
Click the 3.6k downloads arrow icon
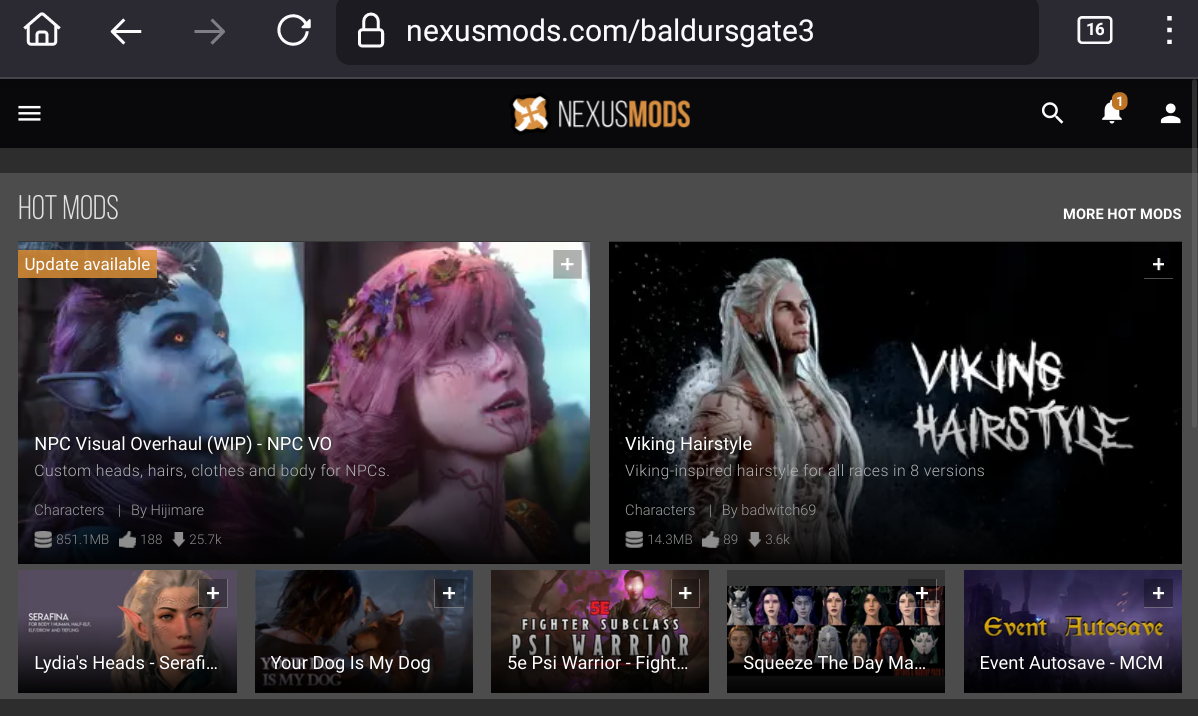[754, 539]
